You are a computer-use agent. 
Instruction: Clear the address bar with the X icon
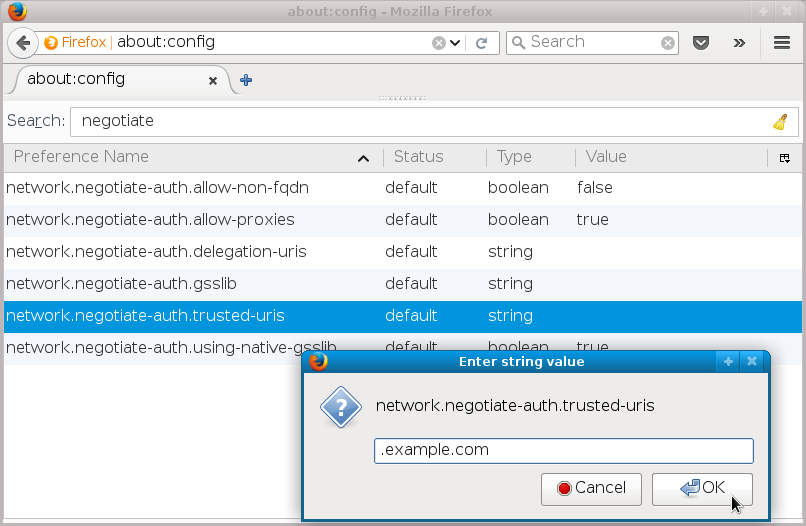[438, 43]
